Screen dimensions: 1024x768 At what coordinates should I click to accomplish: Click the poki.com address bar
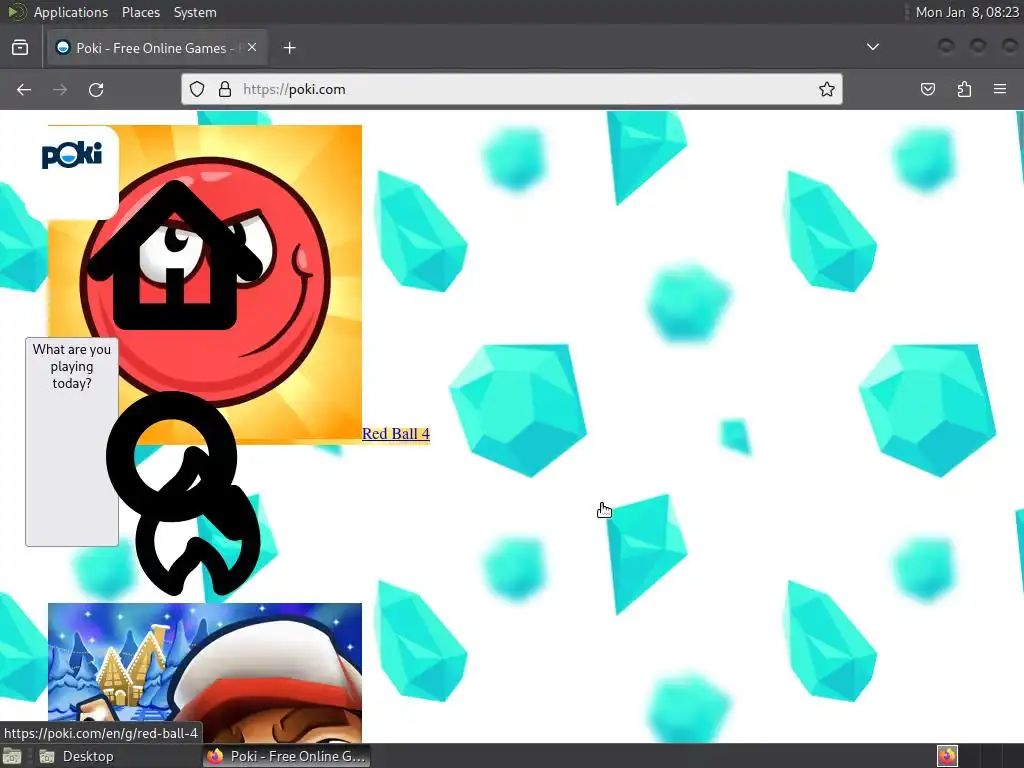(512, 89)
